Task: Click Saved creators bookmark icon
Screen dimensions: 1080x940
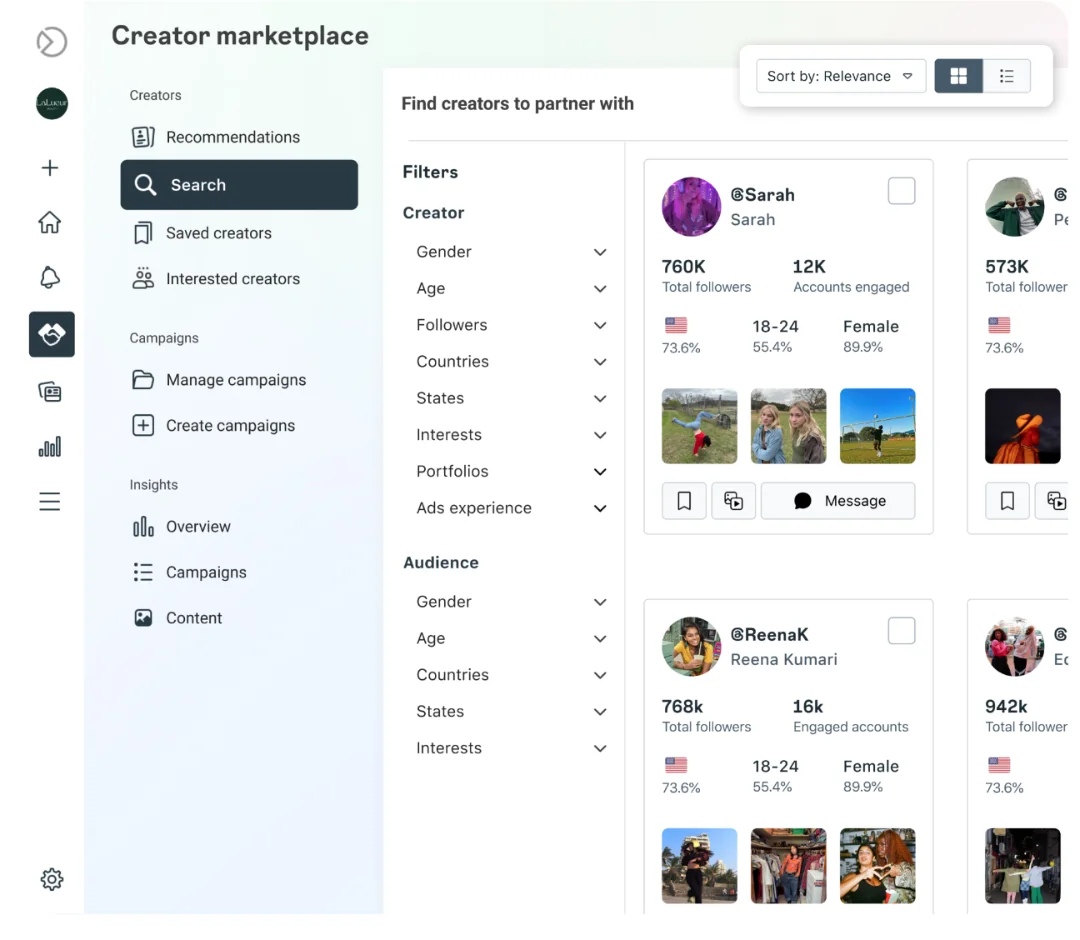Action: click(x=143, y=233)
